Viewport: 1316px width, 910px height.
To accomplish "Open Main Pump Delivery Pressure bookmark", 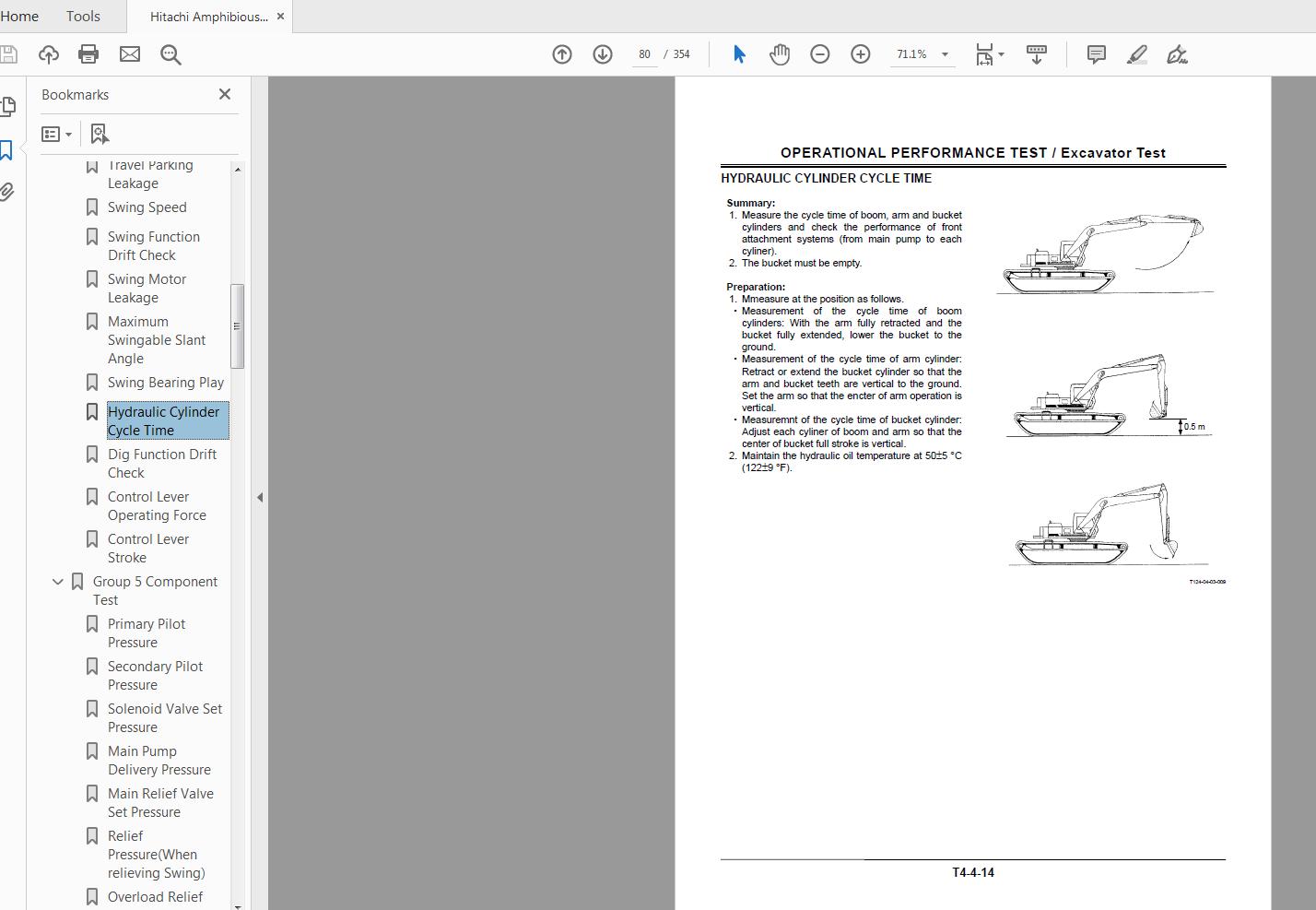I will (159, 761).
